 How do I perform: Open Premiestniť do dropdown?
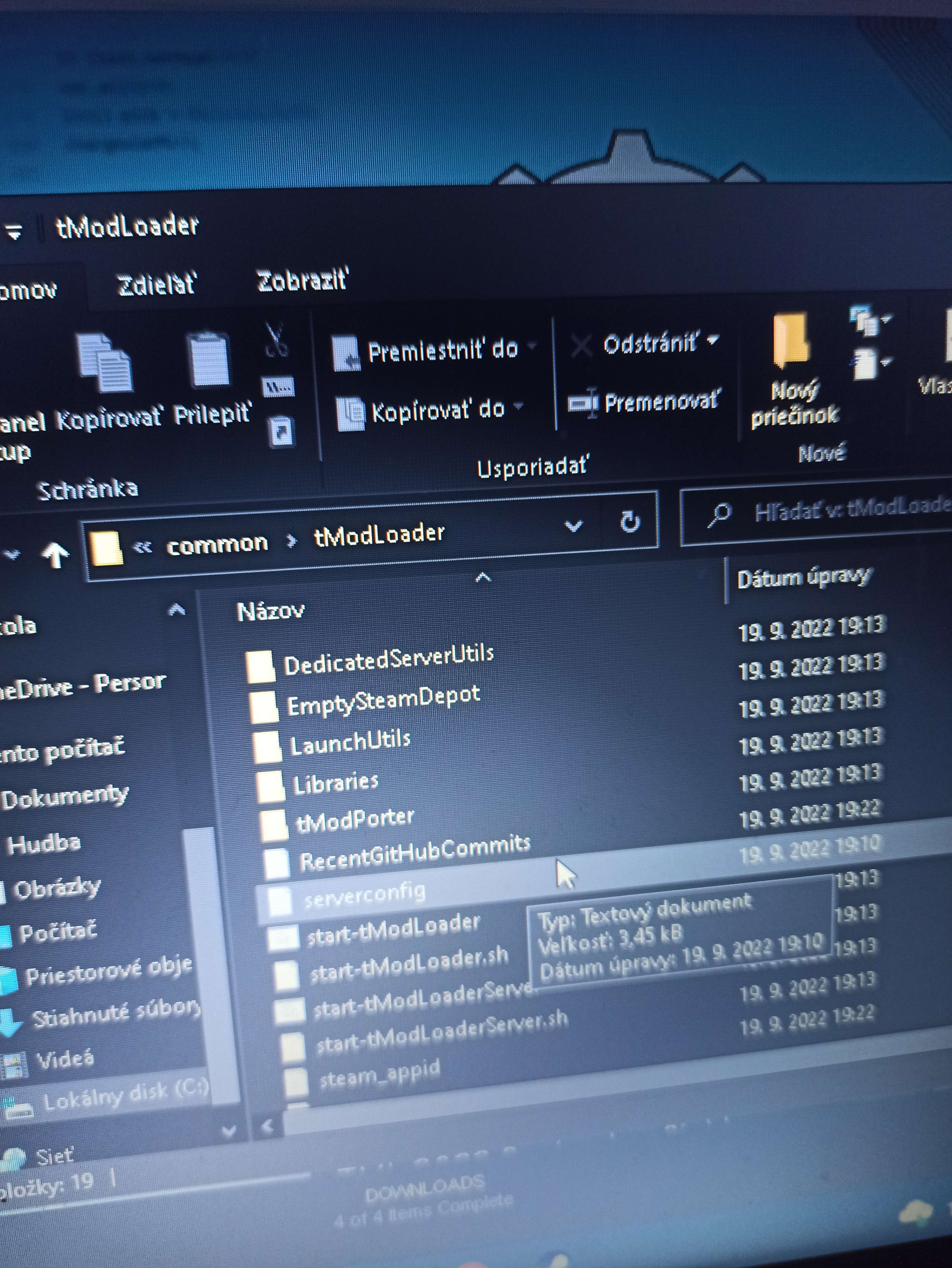(x=531, y=346)
